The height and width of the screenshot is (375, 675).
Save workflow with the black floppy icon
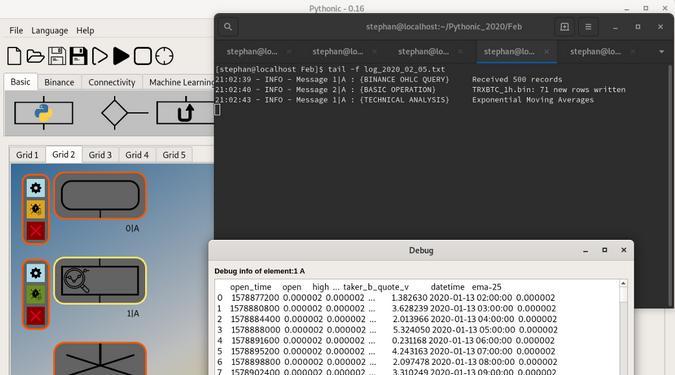[x=78, y=56]
